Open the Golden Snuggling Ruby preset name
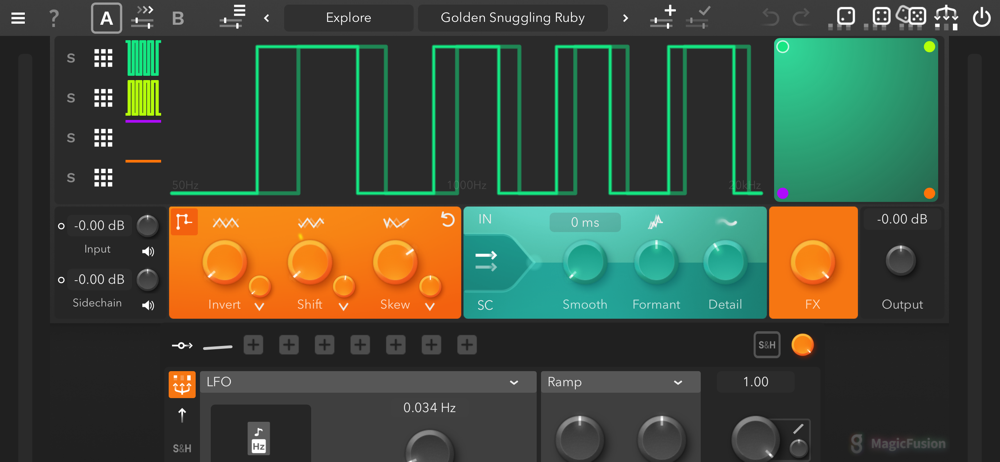The height and width of the screenshot is (462, 1000). coord(512,18)
